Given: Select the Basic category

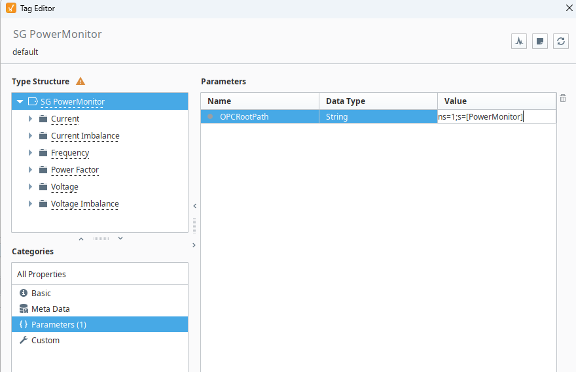Looking at the screenshot, I should [x=100, y=293].
